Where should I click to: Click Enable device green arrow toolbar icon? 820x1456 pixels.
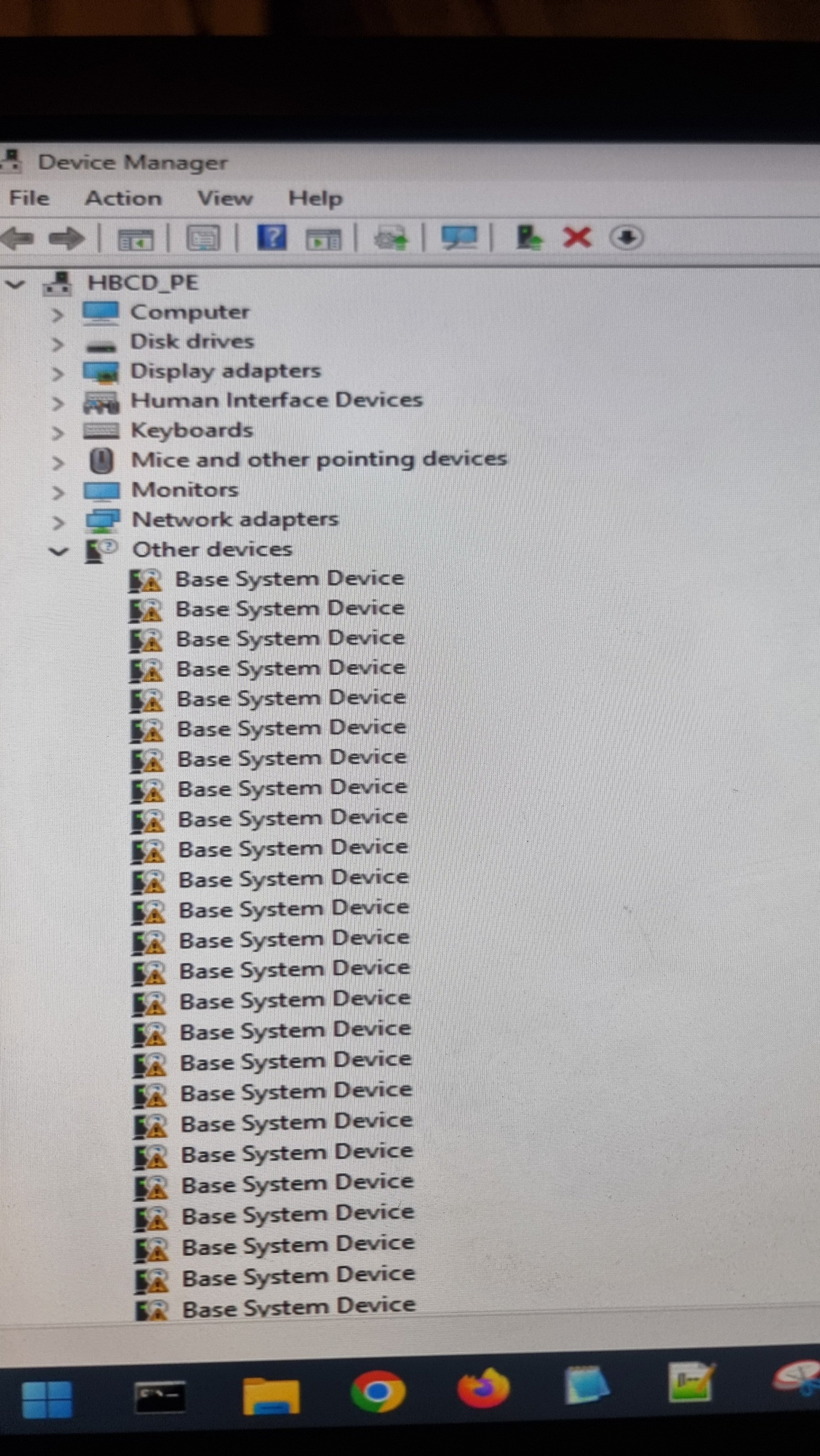529,237
